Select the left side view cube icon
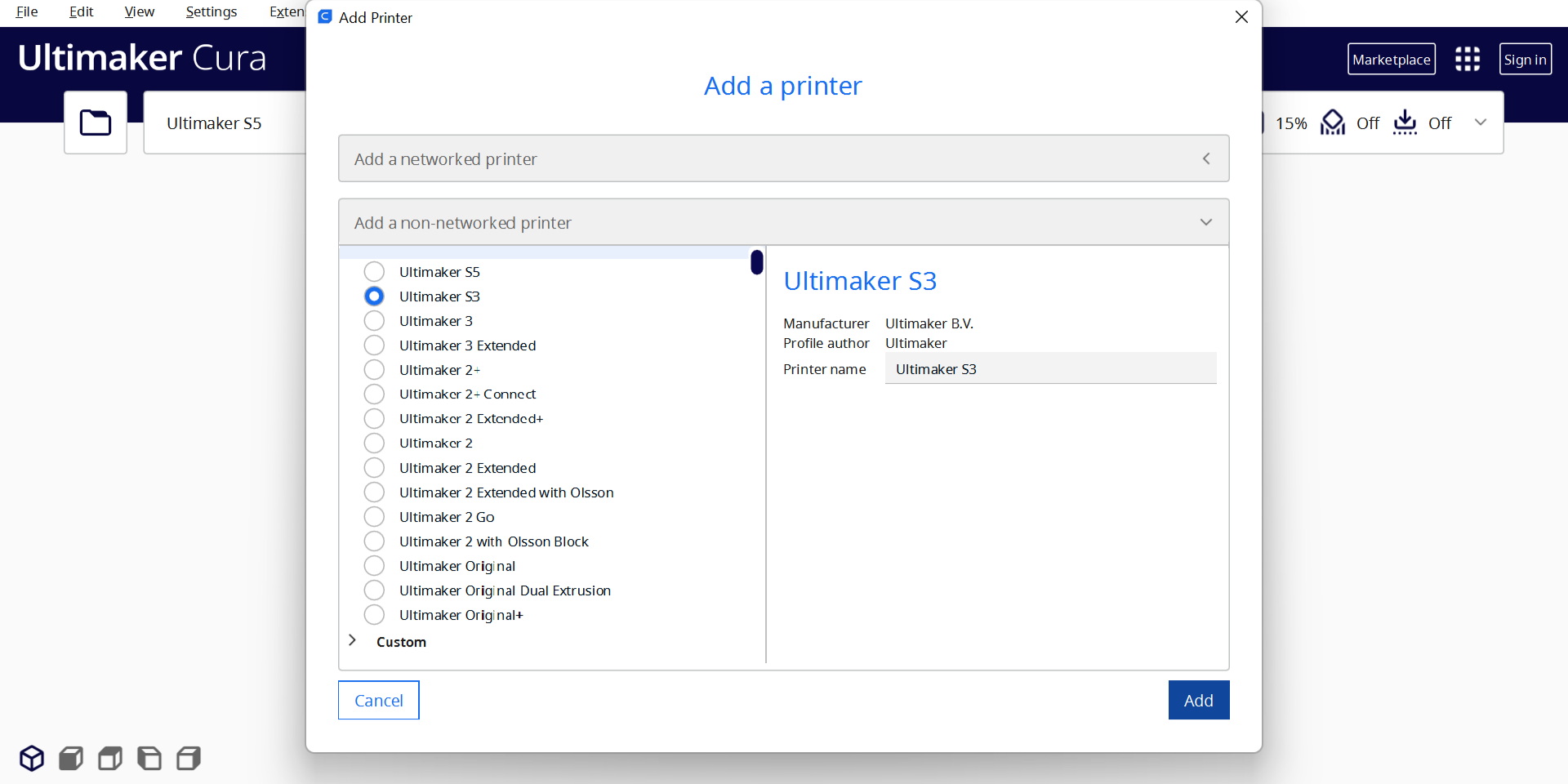The image size is (1568, 784). coord(149,759)
